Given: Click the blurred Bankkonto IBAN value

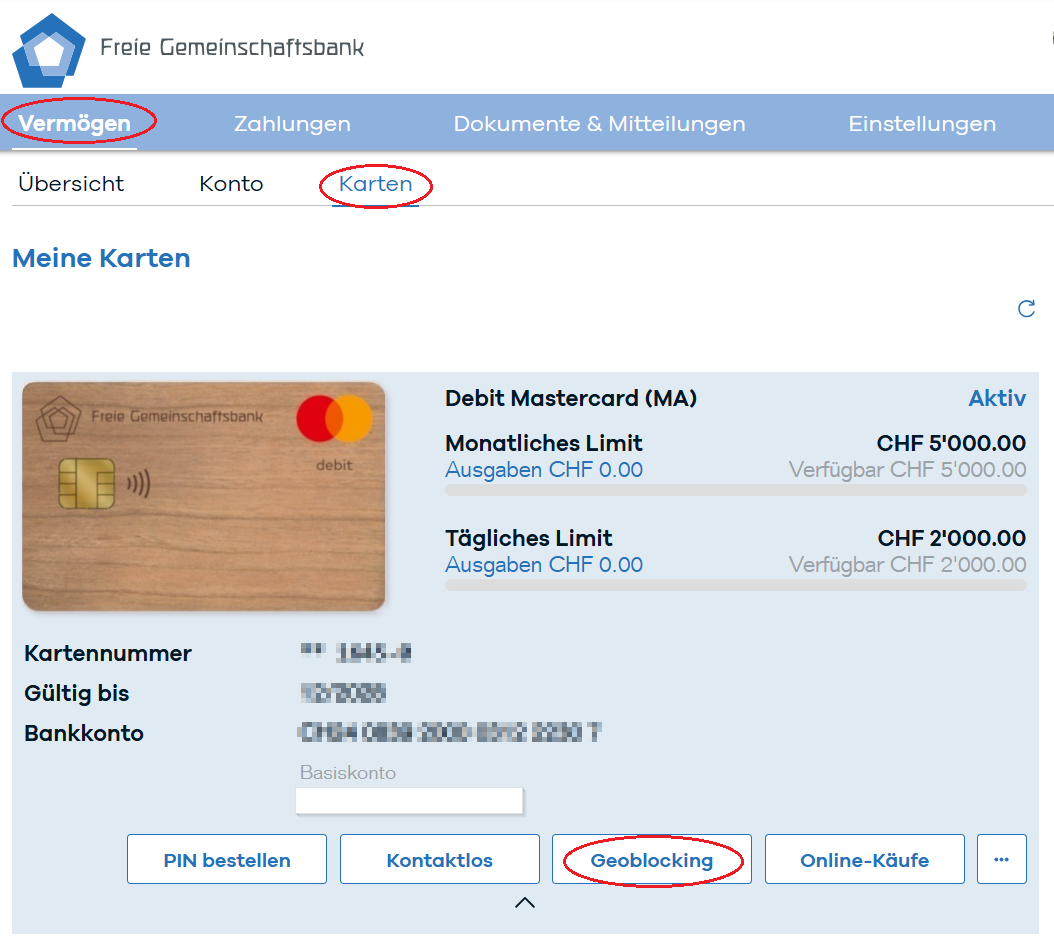Looking at the screenshot, I should pos(450,732).
